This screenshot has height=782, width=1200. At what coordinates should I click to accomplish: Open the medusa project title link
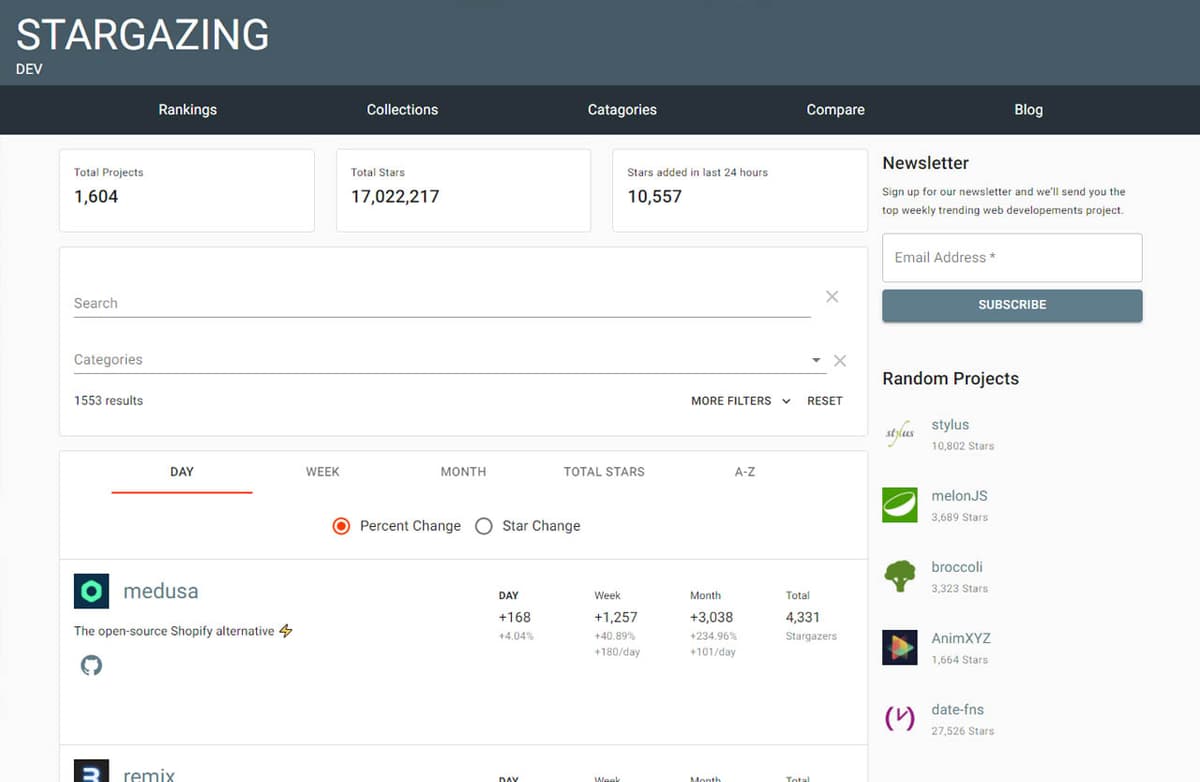point(160,591)
